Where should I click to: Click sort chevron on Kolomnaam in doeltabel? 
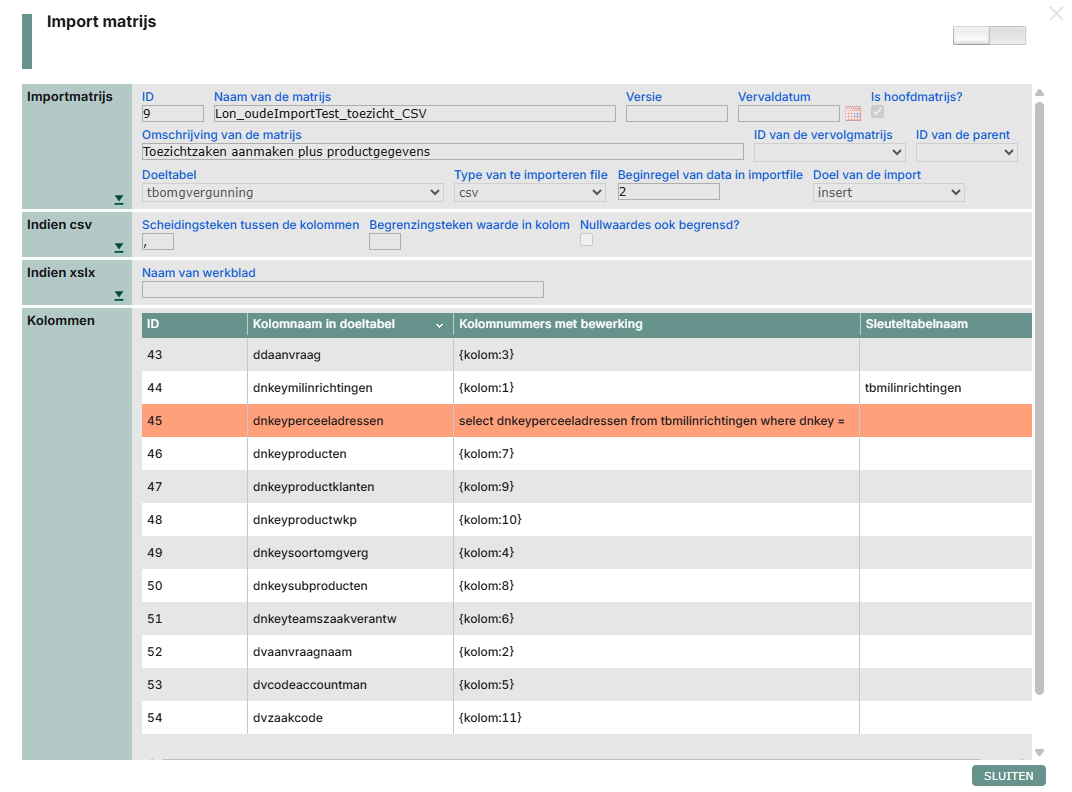439,325
